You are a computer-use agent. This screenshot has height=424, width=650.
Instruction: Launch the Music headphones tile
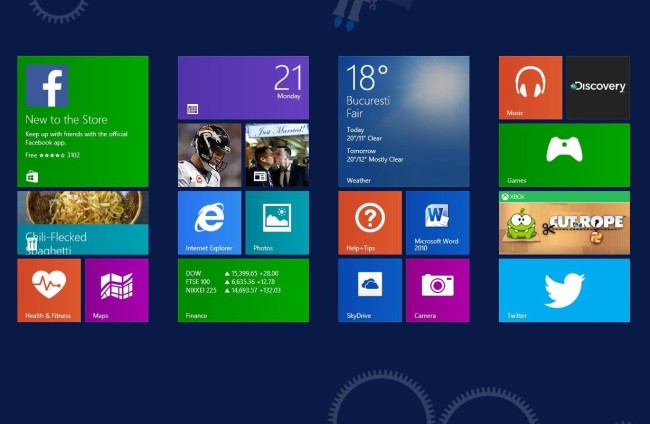[530, 87]
